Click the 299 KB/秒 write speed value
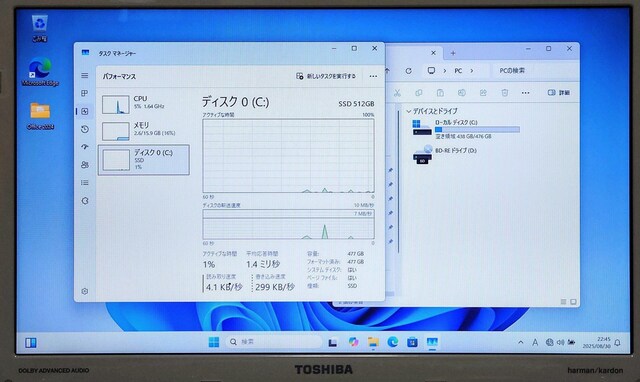The width and height of the screenshot is (640, 382). (275, 287)
